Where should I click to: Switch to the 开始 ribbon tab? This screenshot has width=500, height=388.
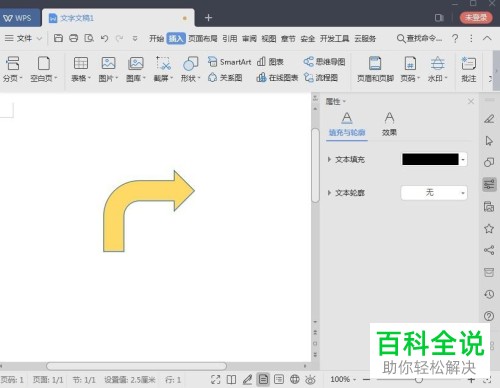point(156,39)
